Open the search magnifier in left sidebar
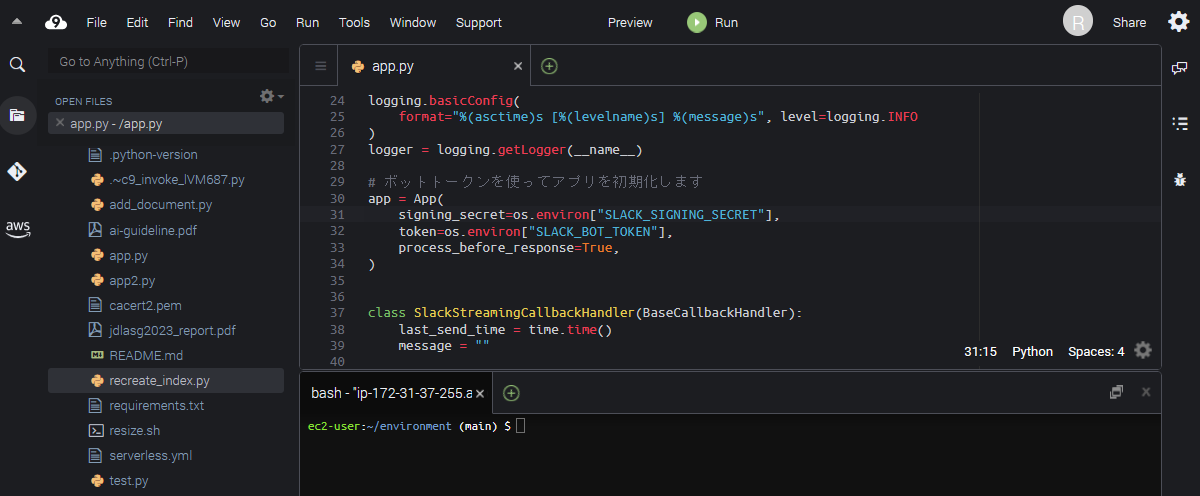 click(x=17, y=65)
